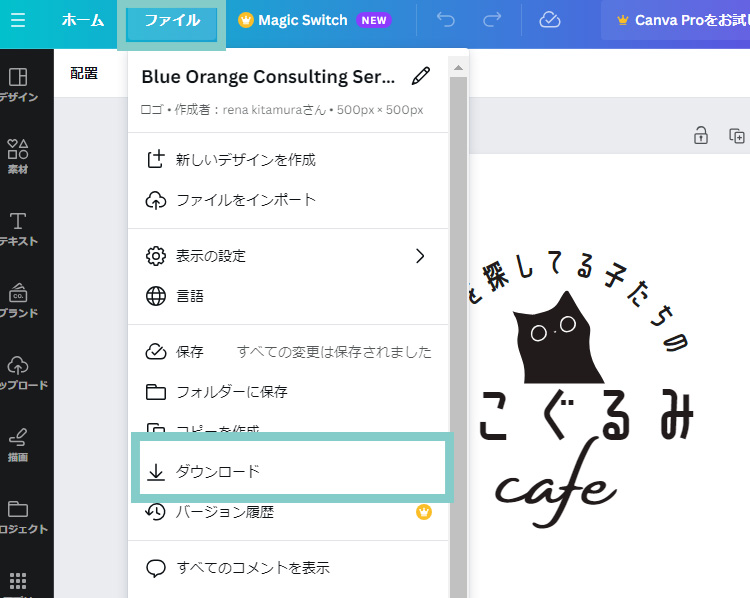Click the crown icon in Canva Pro button
750x598 pixels.
(623, 20)
